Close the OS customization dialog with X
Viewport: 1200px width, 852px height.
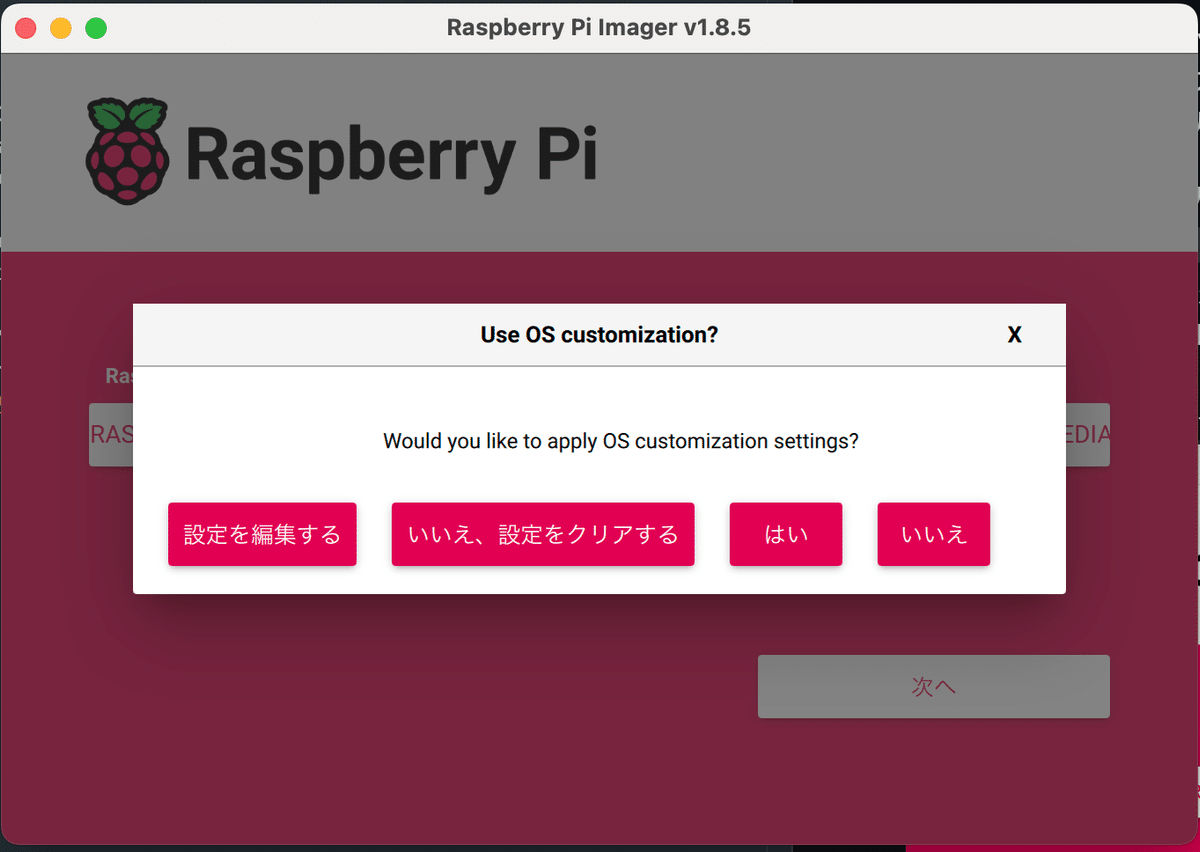click(x=1014, y=335)
